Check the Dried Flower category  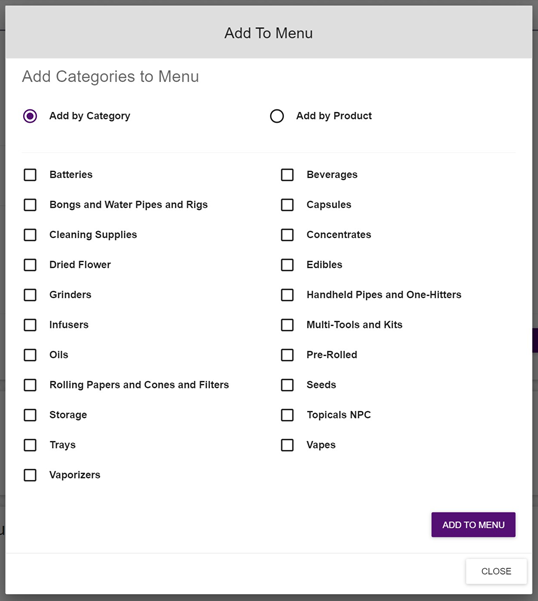click(x=30, y=265)
